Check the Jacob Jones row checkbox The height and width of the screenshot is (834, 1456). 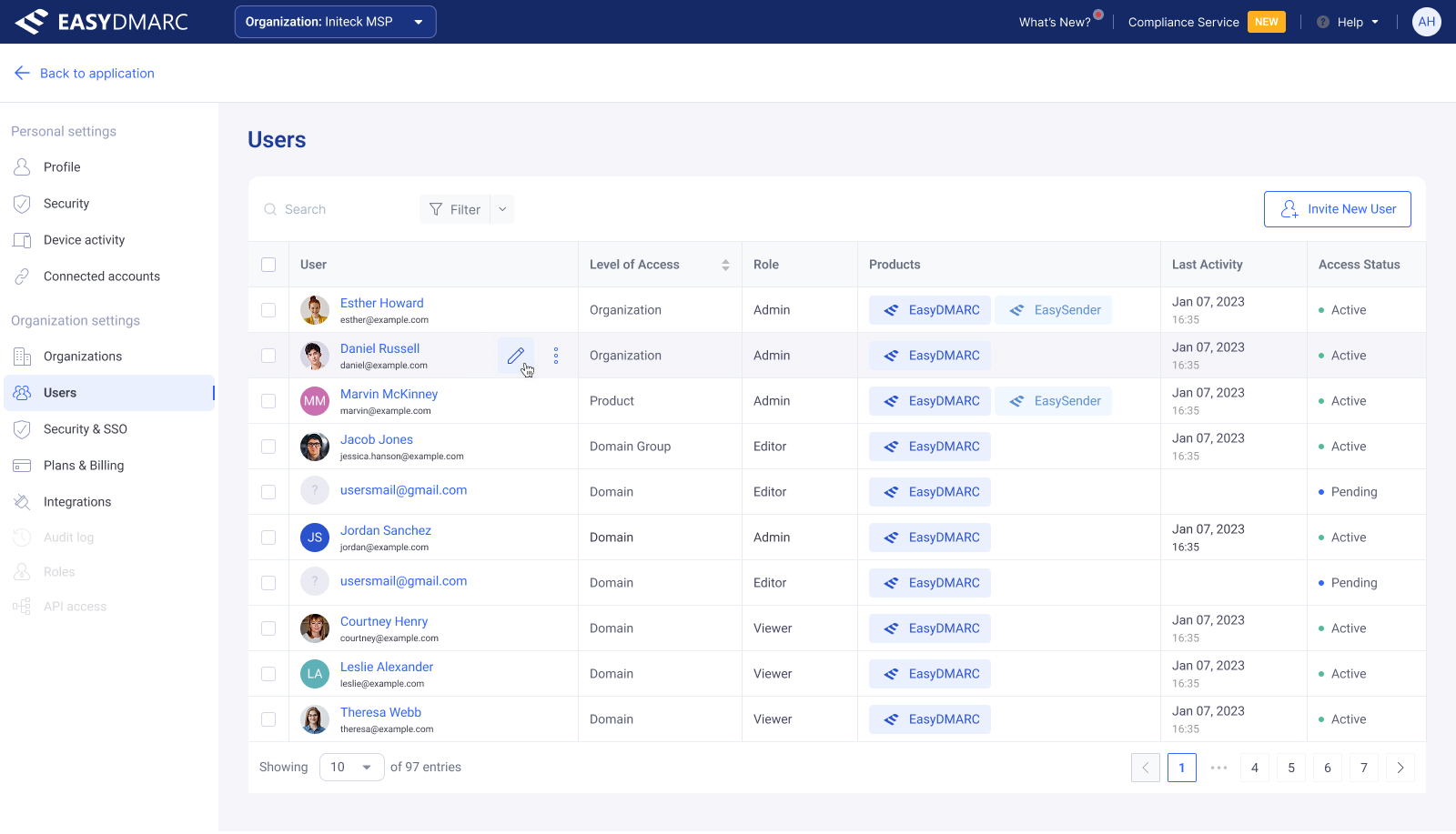(x=268, y=447)
